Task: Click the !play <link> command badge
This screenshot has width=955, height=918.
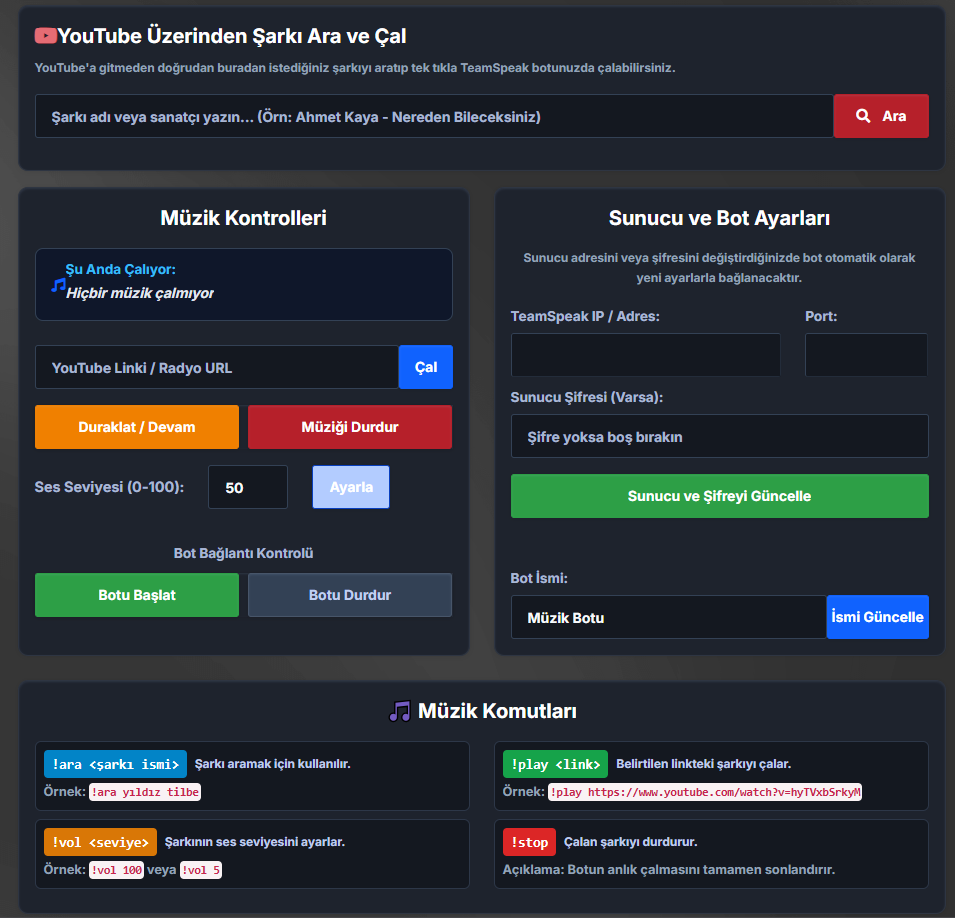Action: pyautogui.click(x=555, y=764)
